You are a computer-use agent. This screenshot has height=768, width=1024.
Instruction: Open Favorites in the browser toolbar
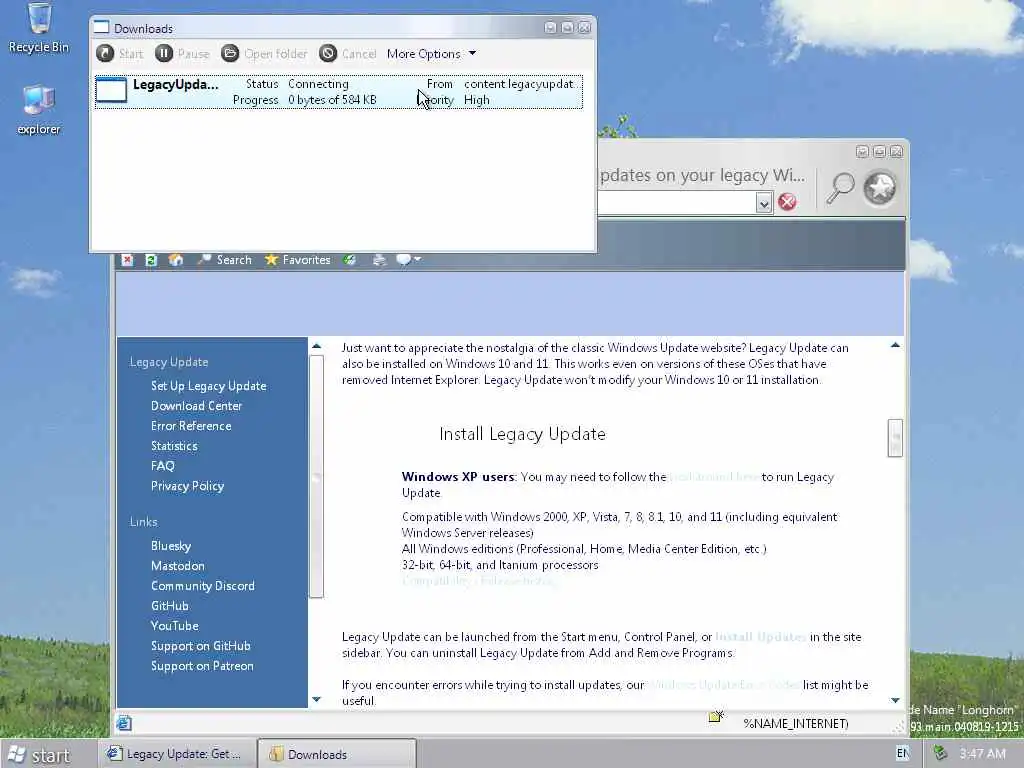(x=297, y=260)
